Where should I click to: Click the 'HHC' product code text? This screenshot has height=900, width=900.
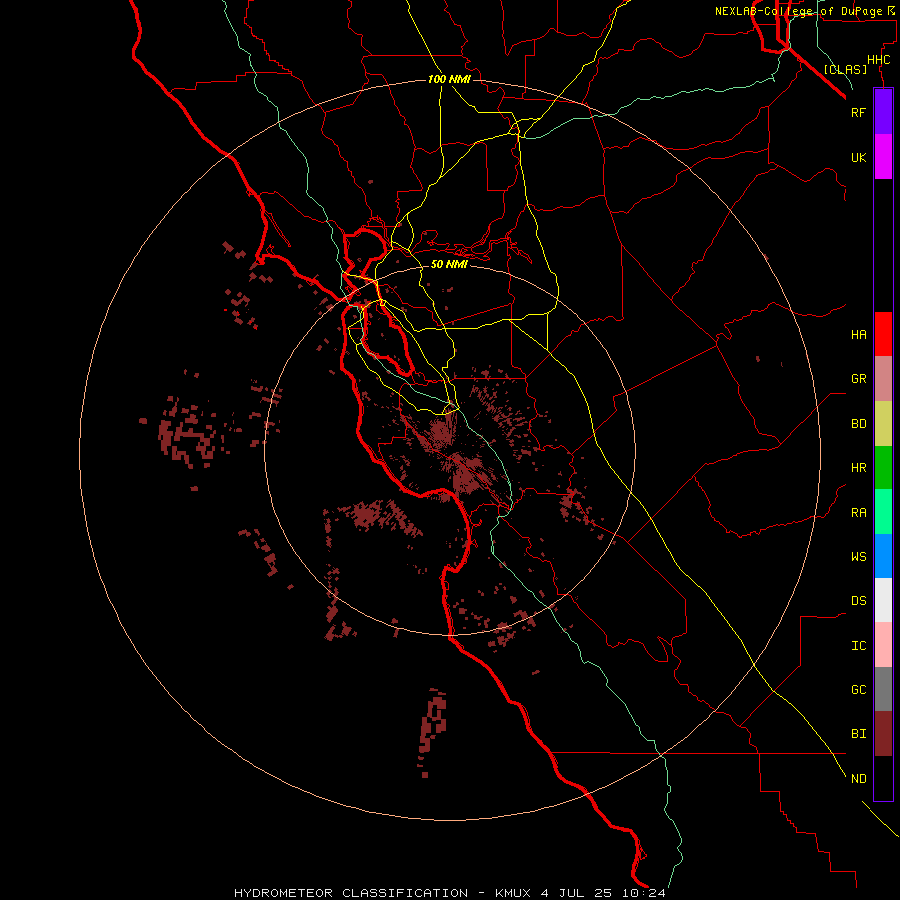point(878,60)
